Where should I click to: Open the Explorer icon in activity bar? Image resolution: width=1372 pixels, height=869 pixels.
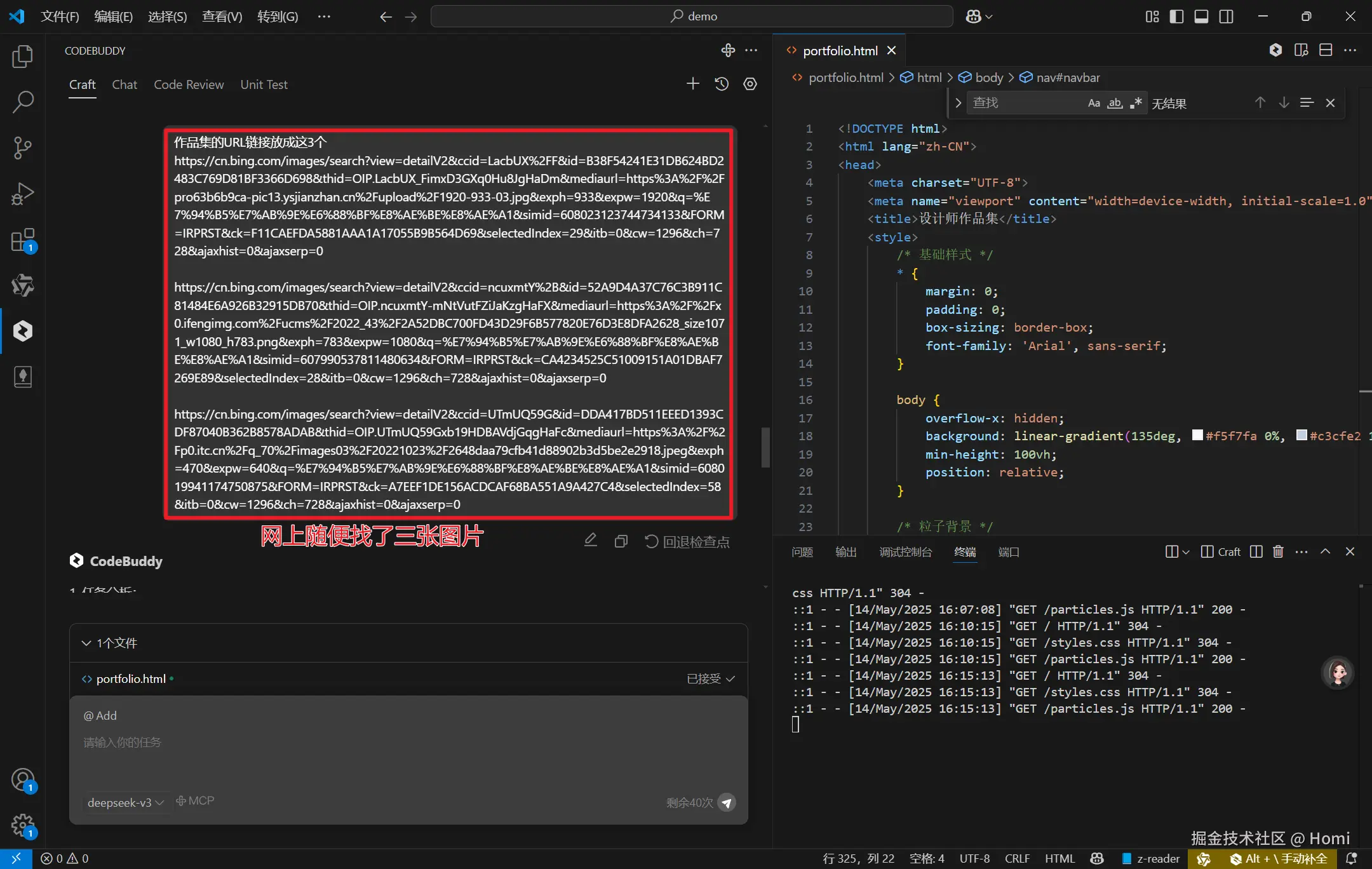(x=23, y=57)
